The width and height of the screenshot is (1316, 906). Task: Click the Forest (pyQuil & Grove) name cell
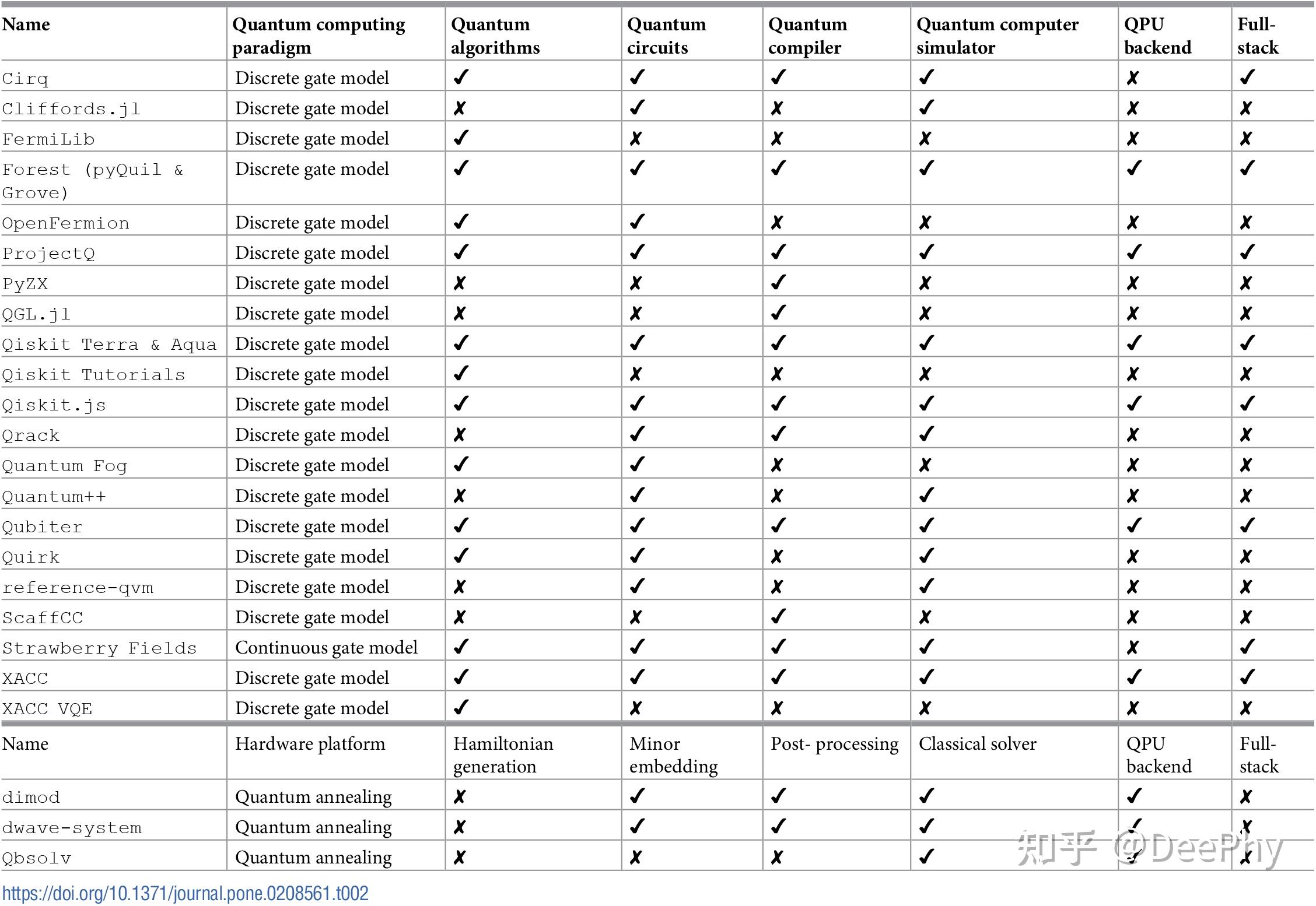tap(92, 181)
